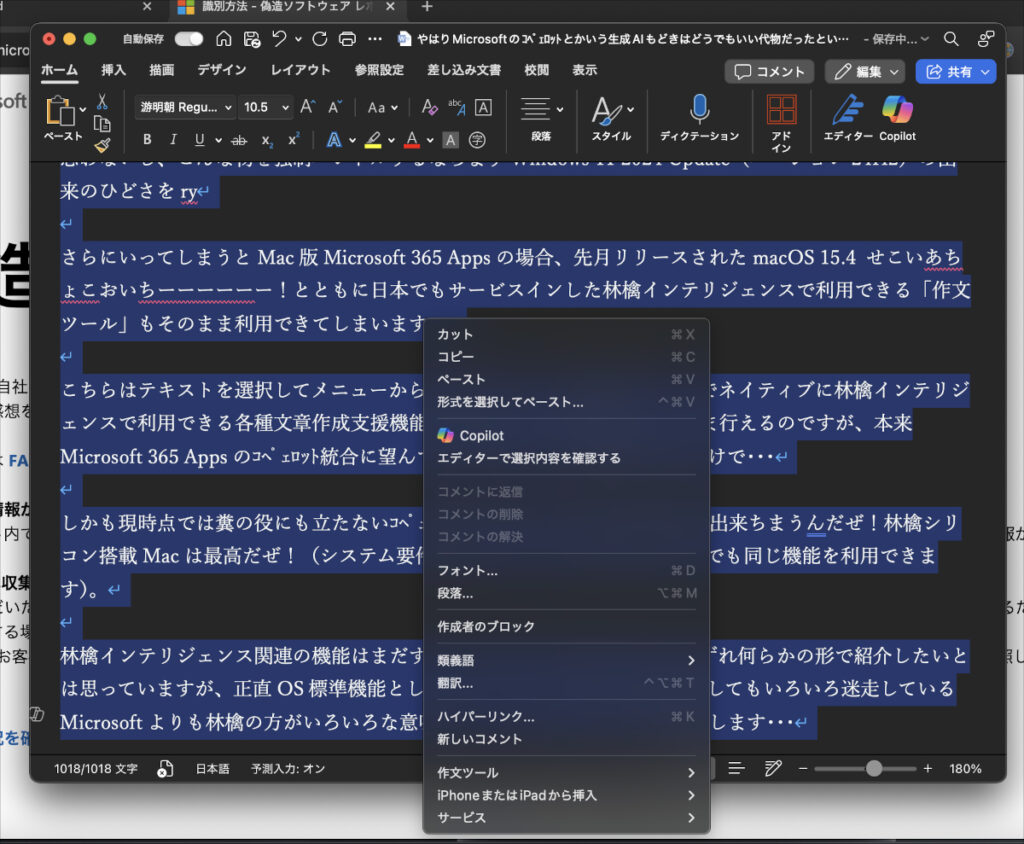Apply superscript formatting
This screenshot has width=1024, height=844.
click(294, 140)
